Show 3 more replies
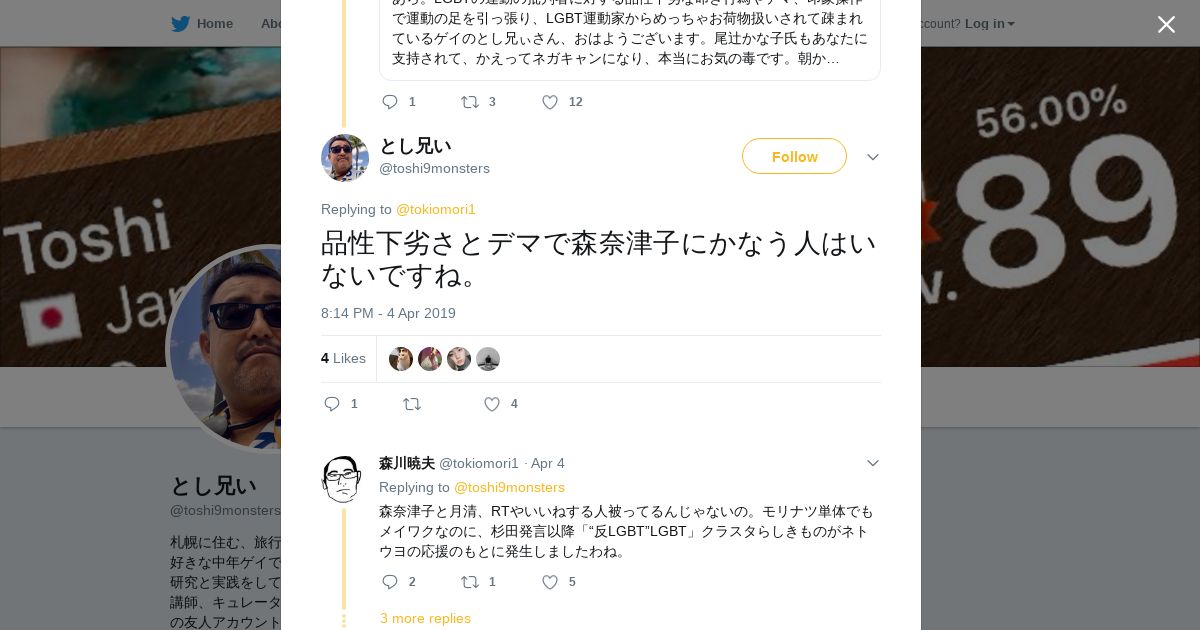This screenshot has height=630, width=1200. point(425,618)
